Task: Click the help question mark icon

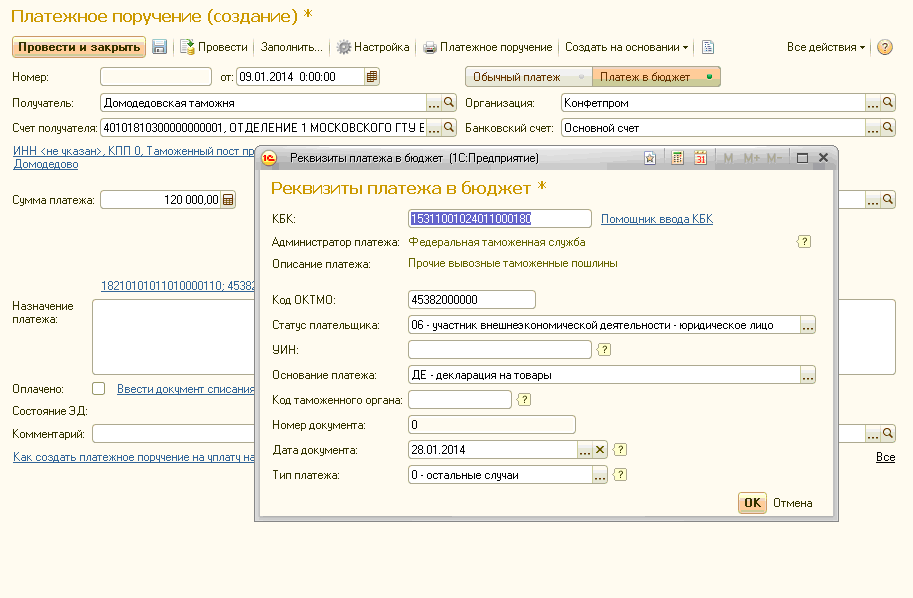Action: [x=884, y=47]
